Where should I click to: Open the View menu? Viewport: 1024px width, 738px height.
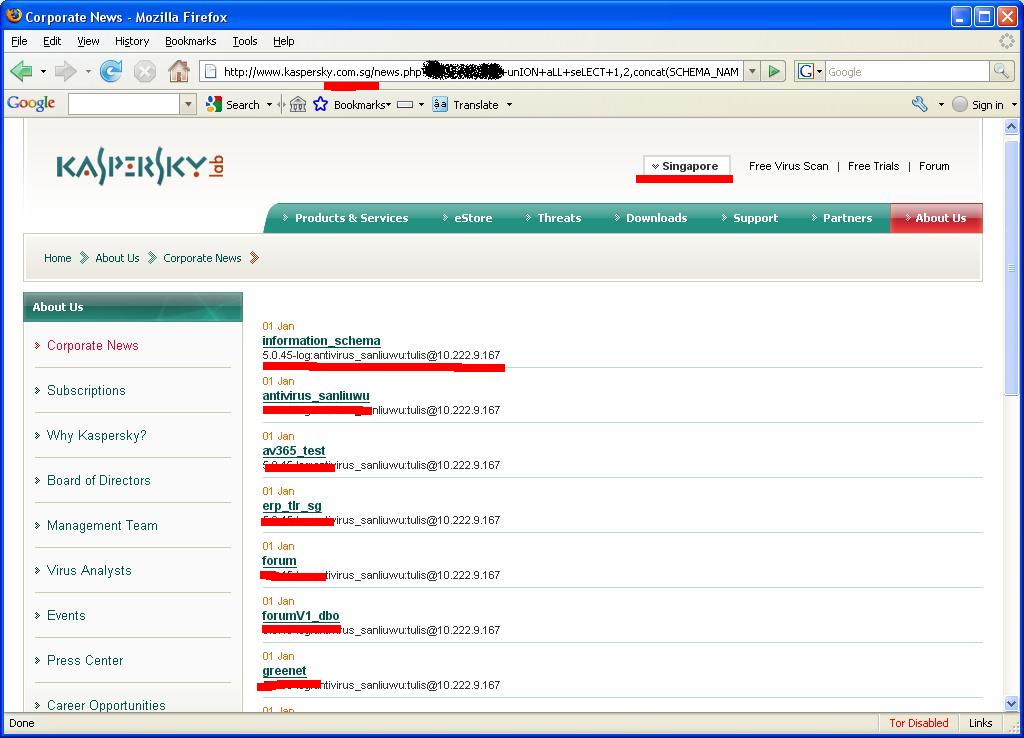pos(88,40)
